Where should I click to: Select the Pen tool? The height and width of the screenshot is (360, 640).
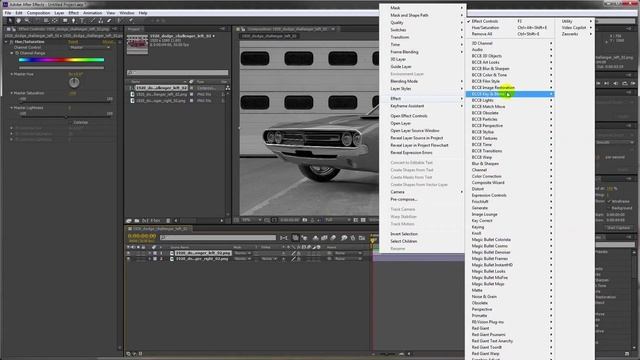[73, 20]
